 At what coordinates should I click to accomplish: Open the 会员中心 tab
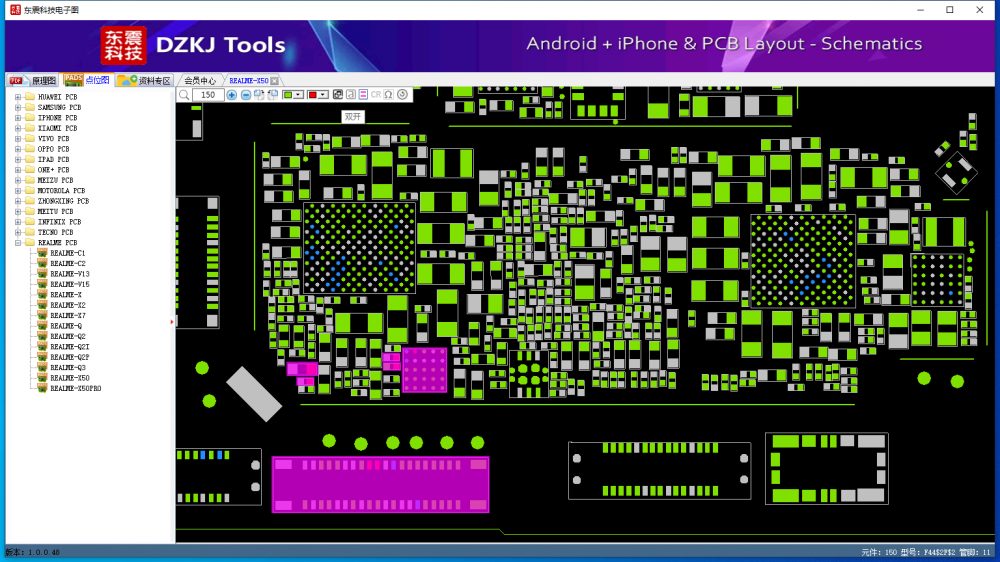point(200,81)
